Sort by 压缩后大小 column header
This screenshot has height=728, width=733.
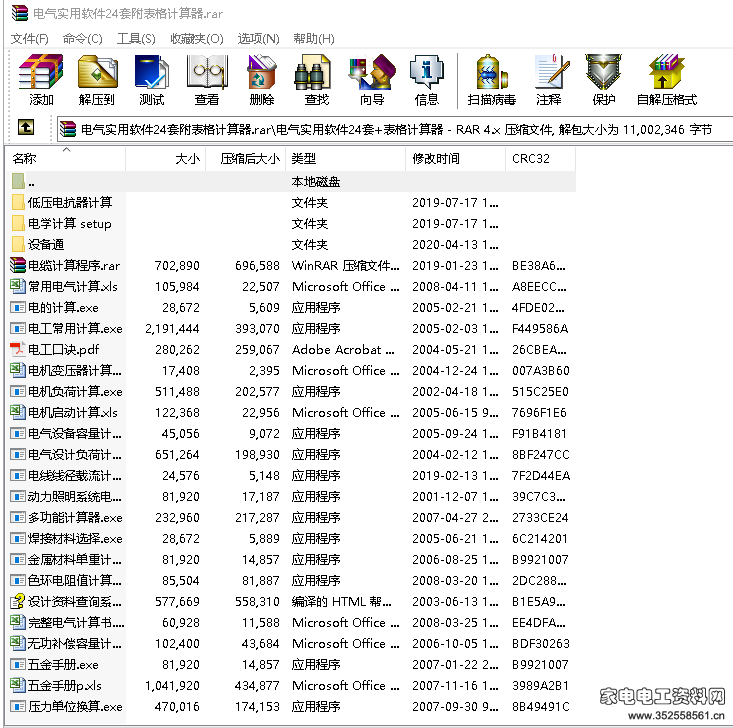click(245, 159)
